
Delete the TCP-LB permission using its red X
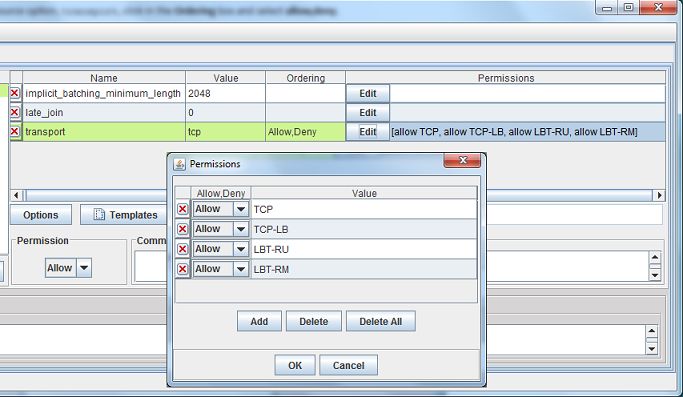[183, 229]
